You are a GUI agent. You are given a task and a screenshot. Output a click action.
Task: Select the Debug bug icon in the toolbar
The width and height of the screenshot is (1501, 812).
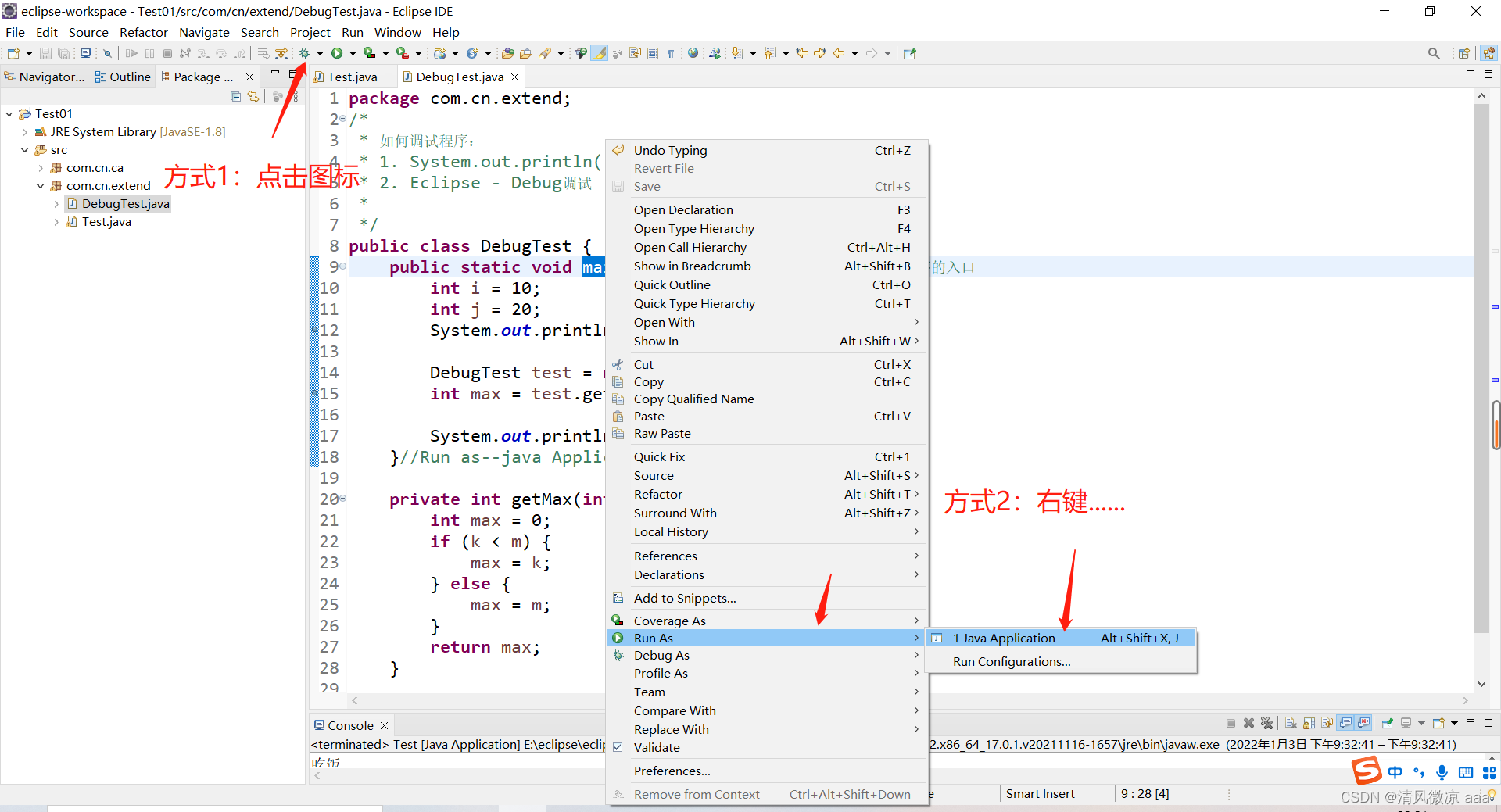pyautogui.click(x=305, y=53)
